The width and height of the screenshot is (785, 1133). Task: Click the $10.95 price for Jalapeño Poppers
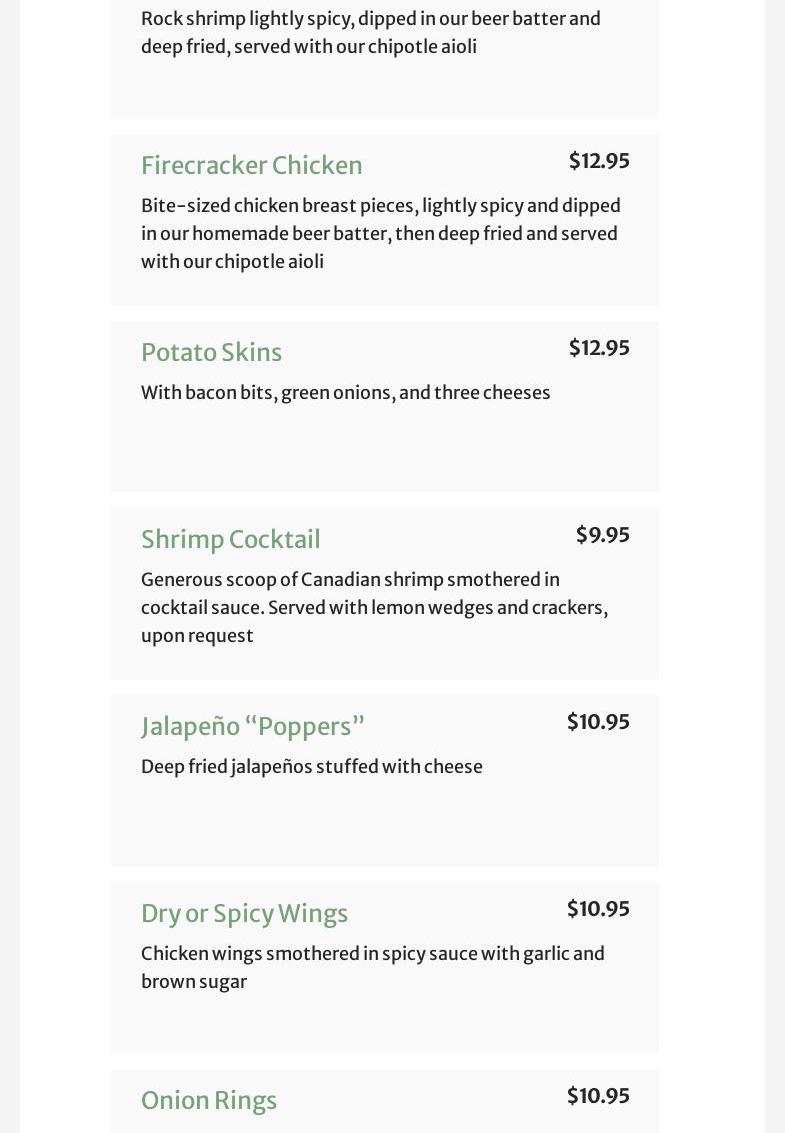pyautogui.click(x=599, y=722)
